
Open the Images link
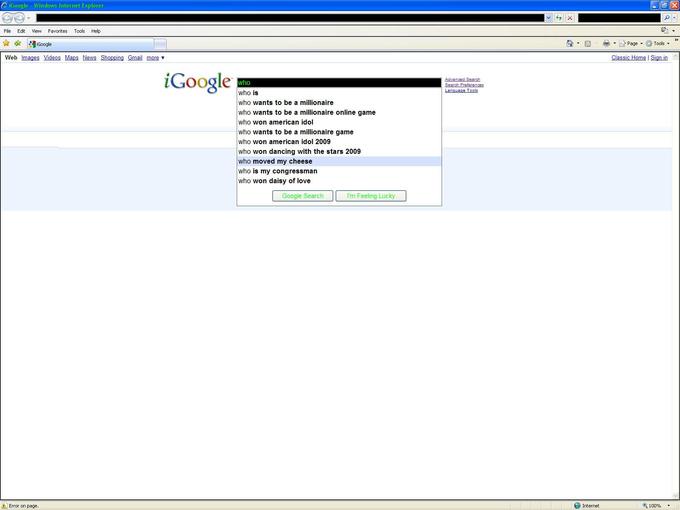click(x=30, y=58)
